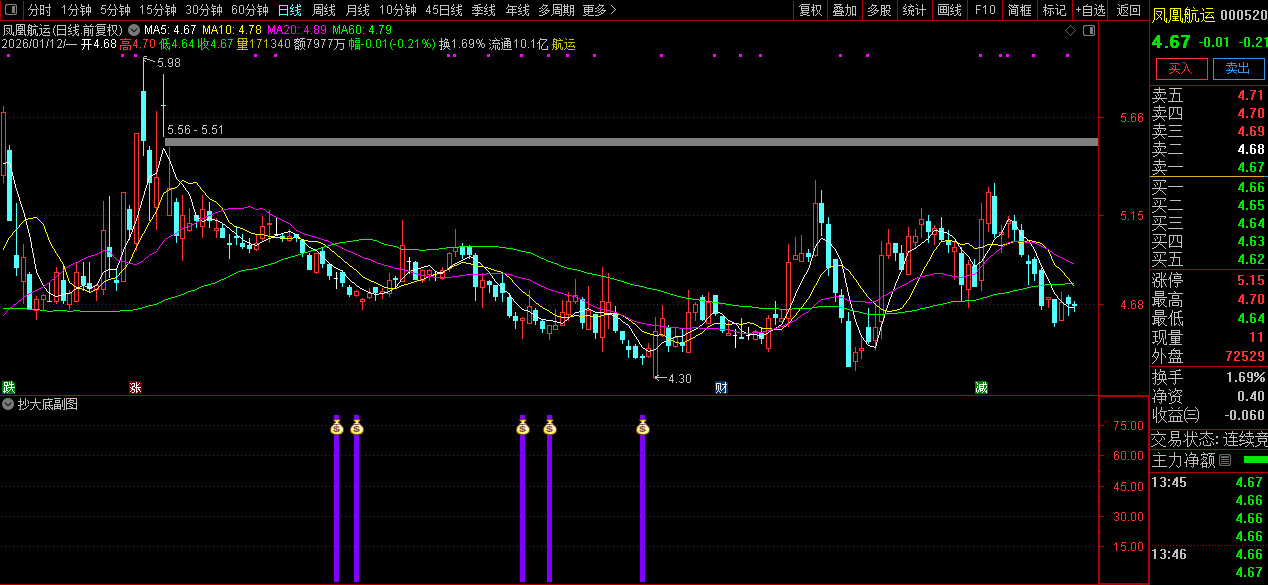
Task: Click the diamond icon above the chart
Action: pos(1070,31)
